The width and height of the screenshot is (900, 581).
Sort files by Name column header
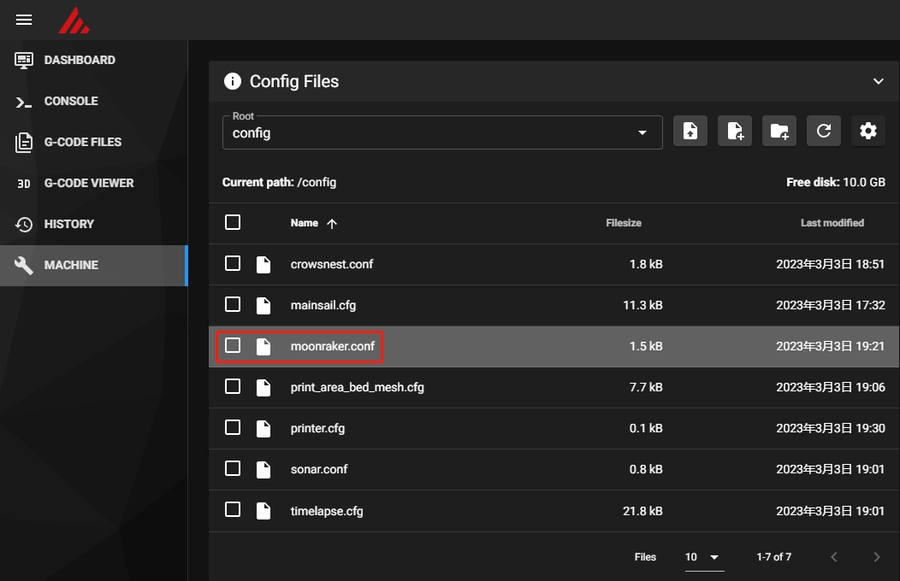click(x=304, y=223)
